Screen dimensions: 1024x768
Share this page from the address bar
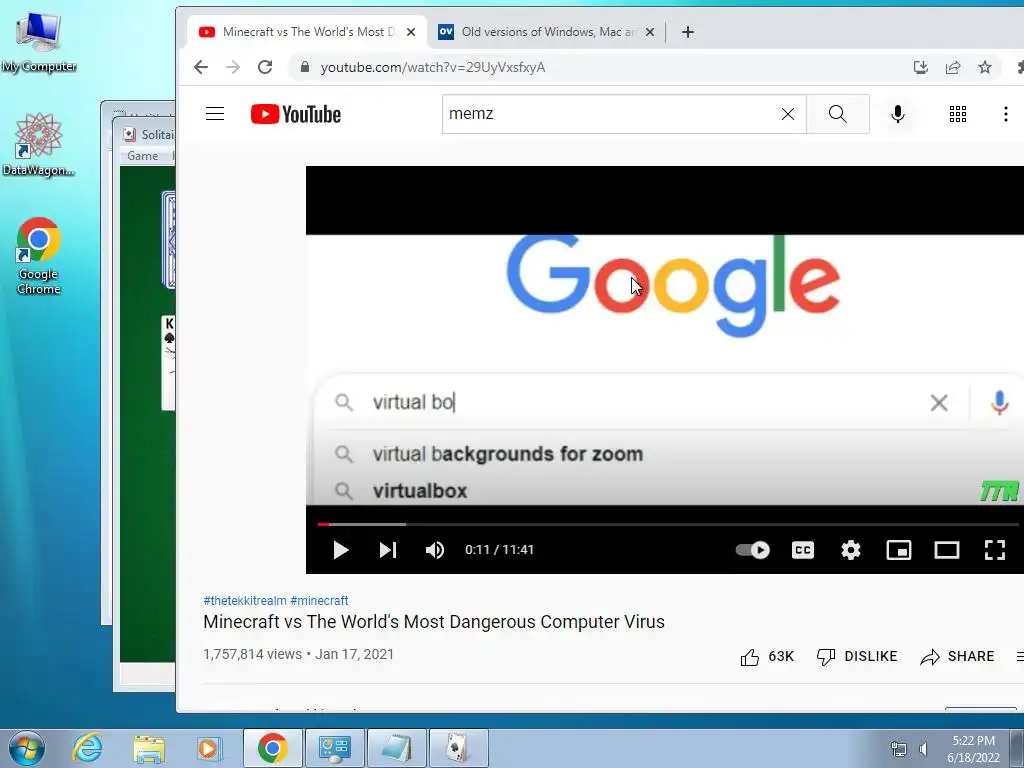[953, 67]
